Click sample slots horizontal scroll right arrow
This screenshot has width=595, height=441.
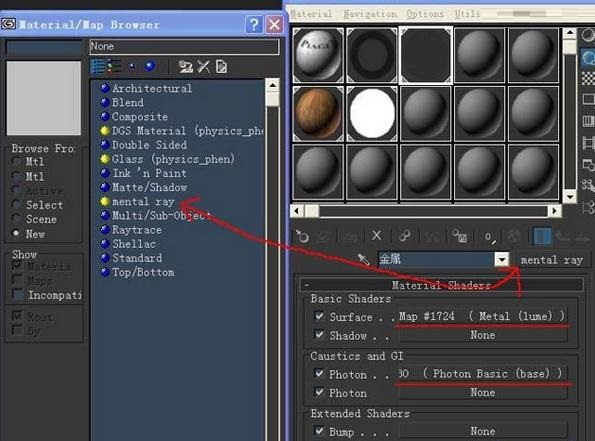[x=554, y=211]
